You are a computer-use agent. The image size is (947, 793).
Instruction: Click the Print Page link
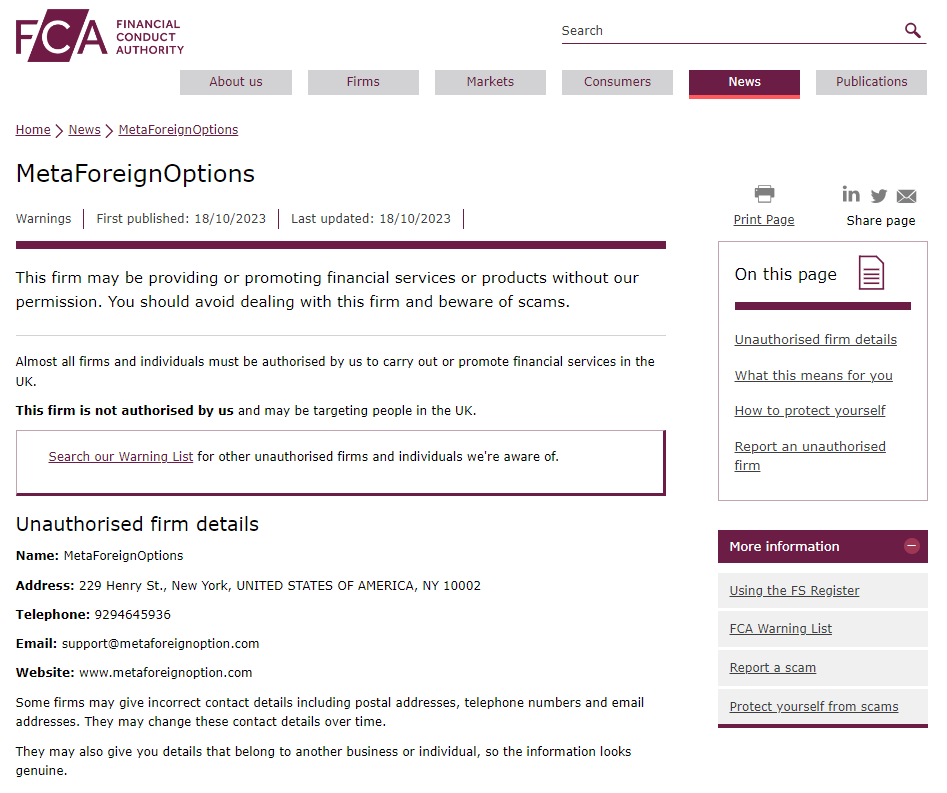764,220
